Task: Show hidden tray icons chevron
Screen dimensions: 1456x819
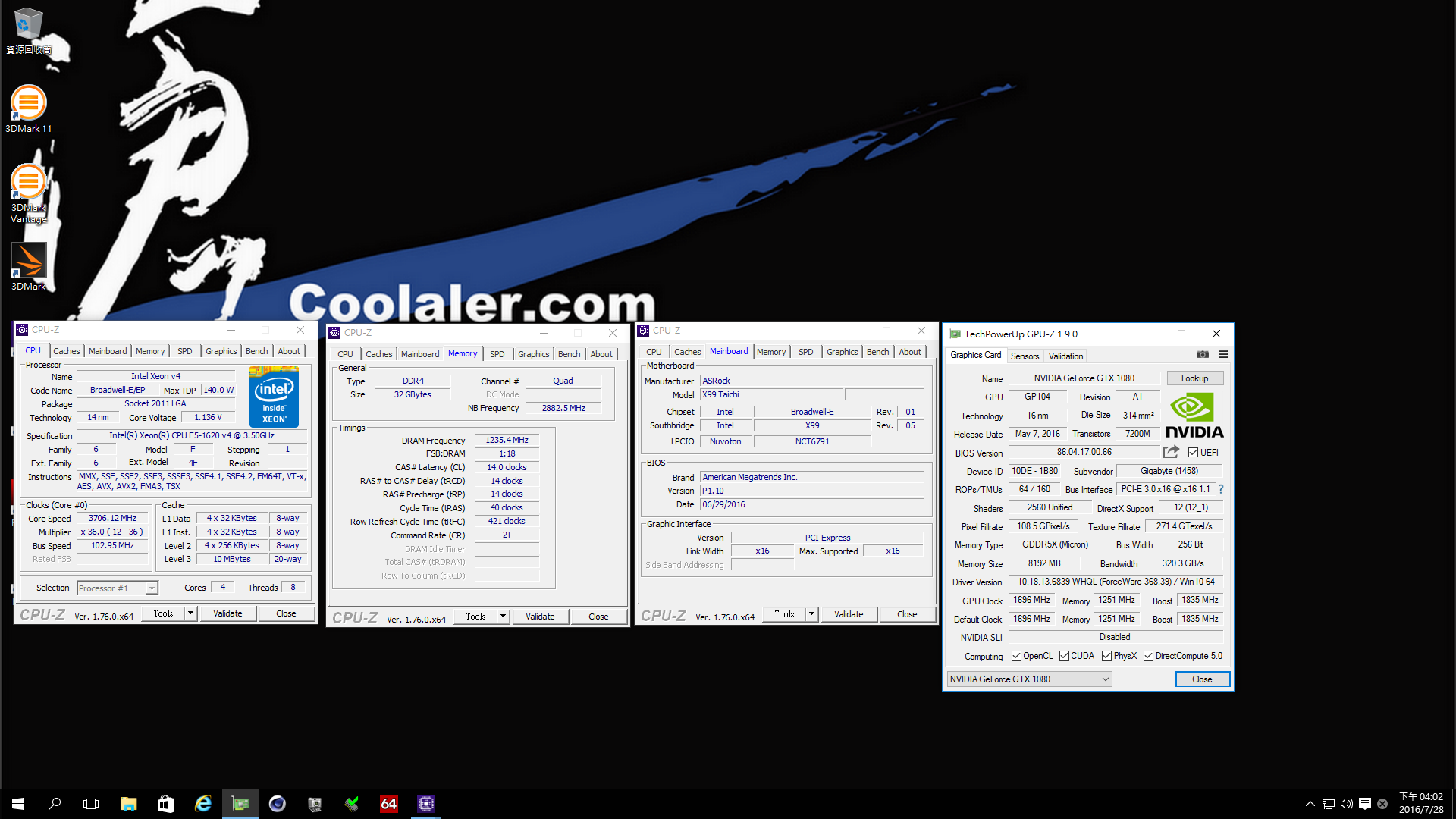Action: [x=1310, y=804]
